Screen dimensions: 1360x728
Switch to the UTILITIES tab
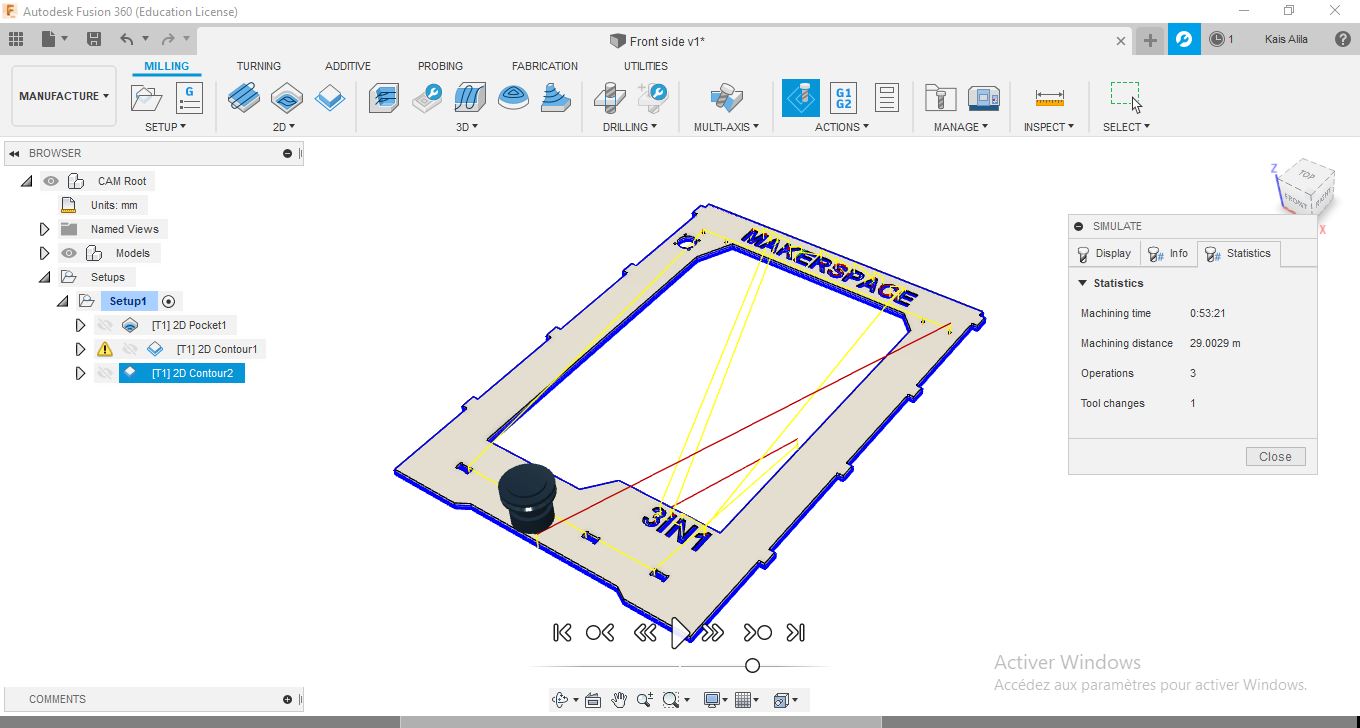click(x=646, y=66)
